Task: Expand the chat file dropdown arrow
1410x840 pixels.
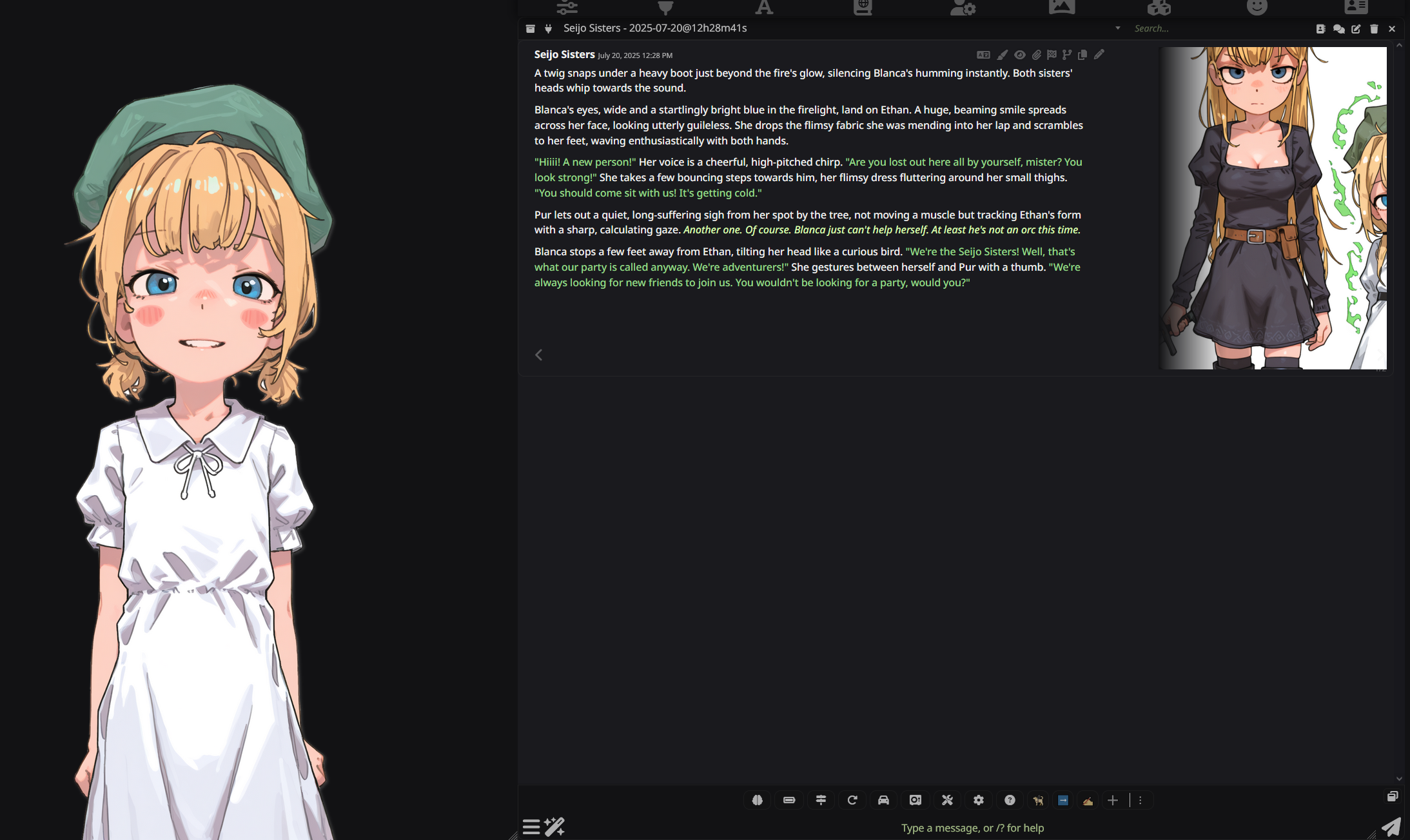Action: pos(1117,28)
